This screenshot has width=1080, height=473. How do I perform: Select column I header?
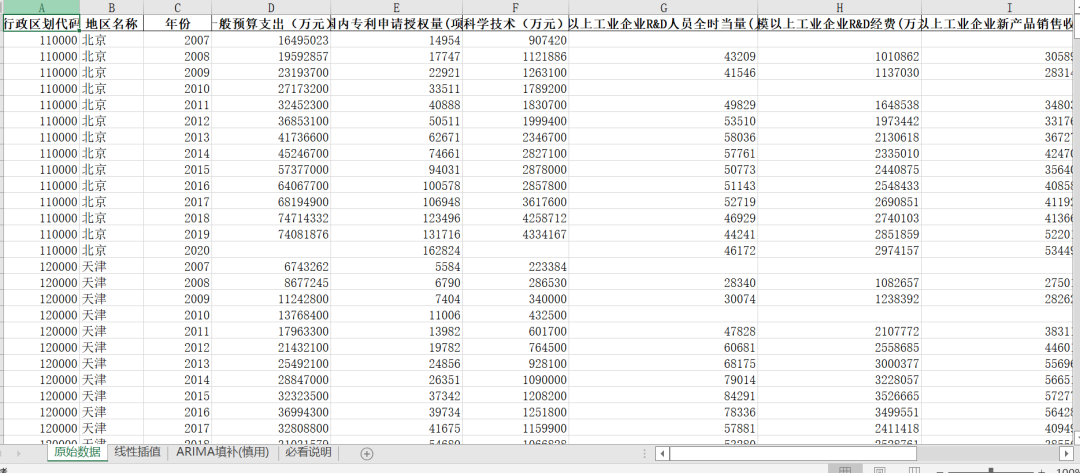click(999, 8)
